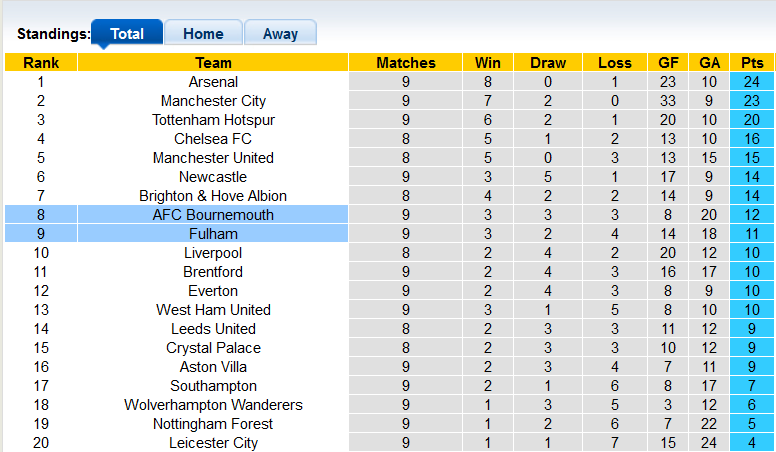Click the Total standings tab
Viewport: 776px width, 452px height.
pos(127,34)
